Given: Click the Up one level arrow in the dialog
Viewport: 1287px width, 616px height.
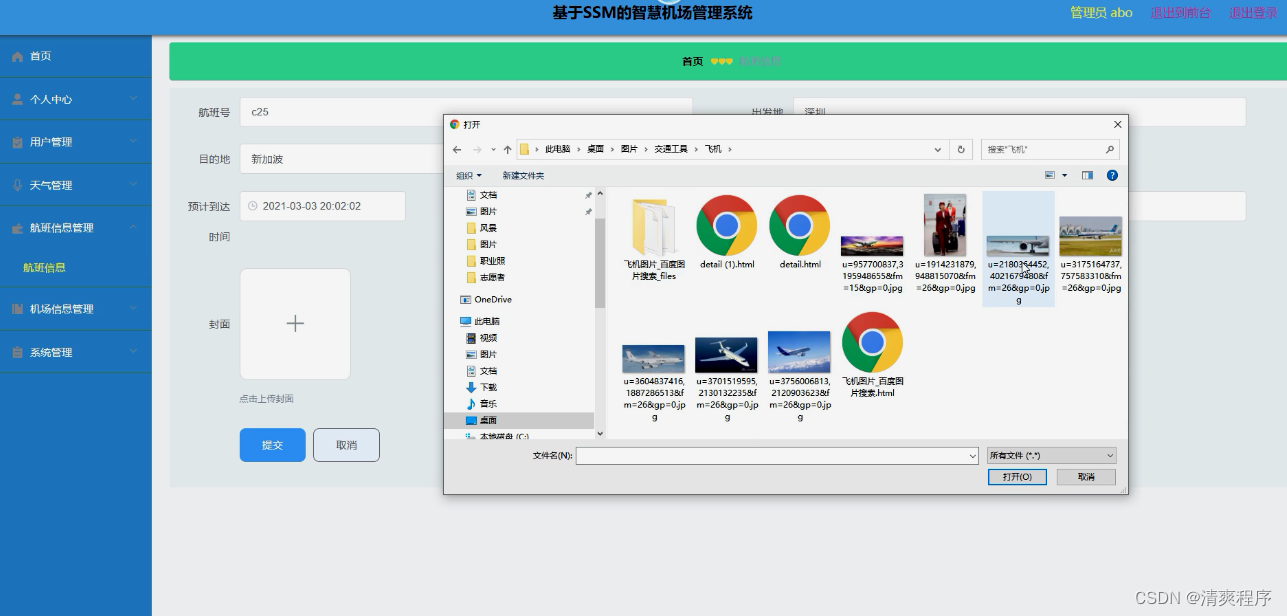Looking at the screenshot, I should (x=508, y=150).
